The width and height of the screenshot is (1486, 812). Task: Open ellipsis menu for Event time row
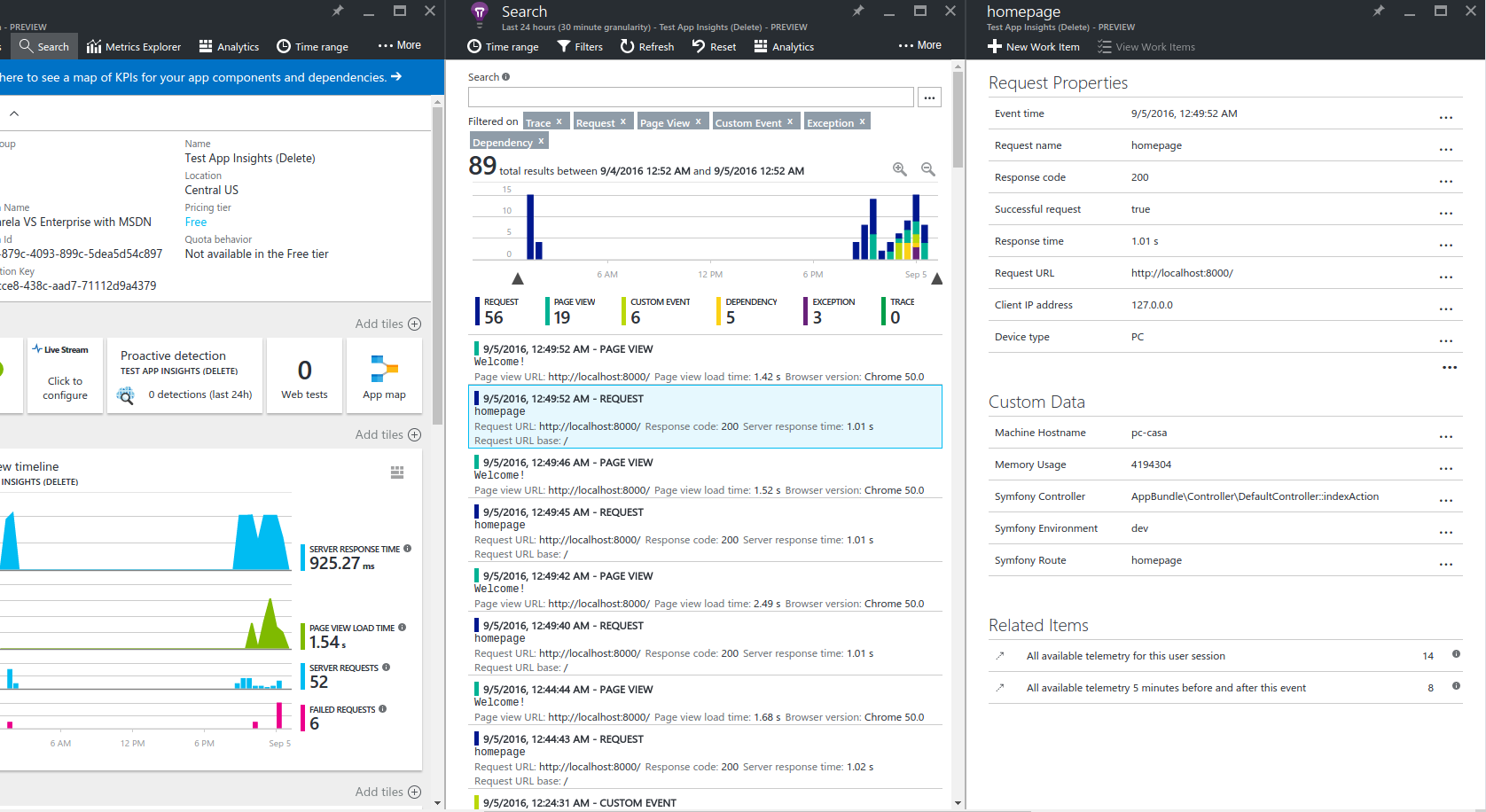pos(1446,118)
